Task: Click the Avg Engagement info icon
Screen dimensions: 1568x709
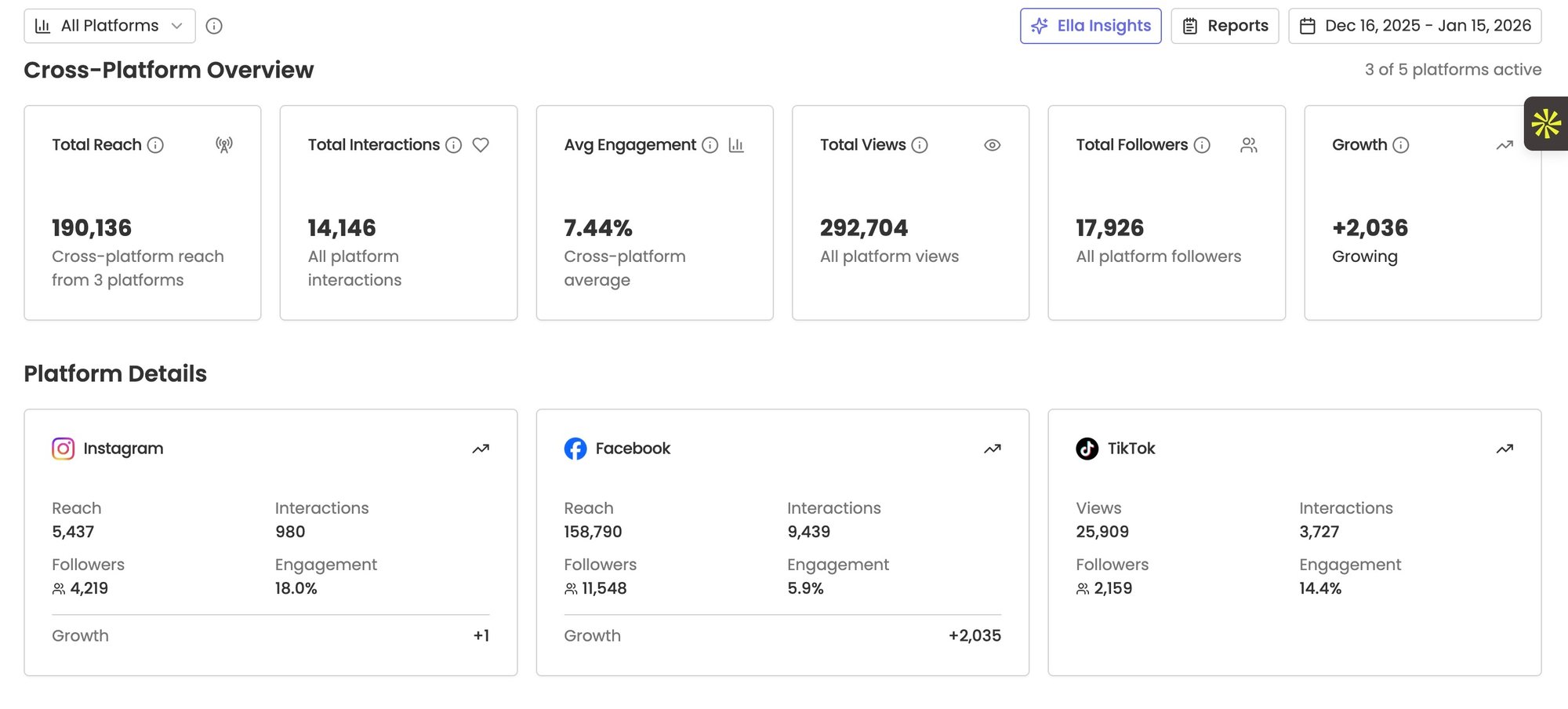Action: [710, 145]
